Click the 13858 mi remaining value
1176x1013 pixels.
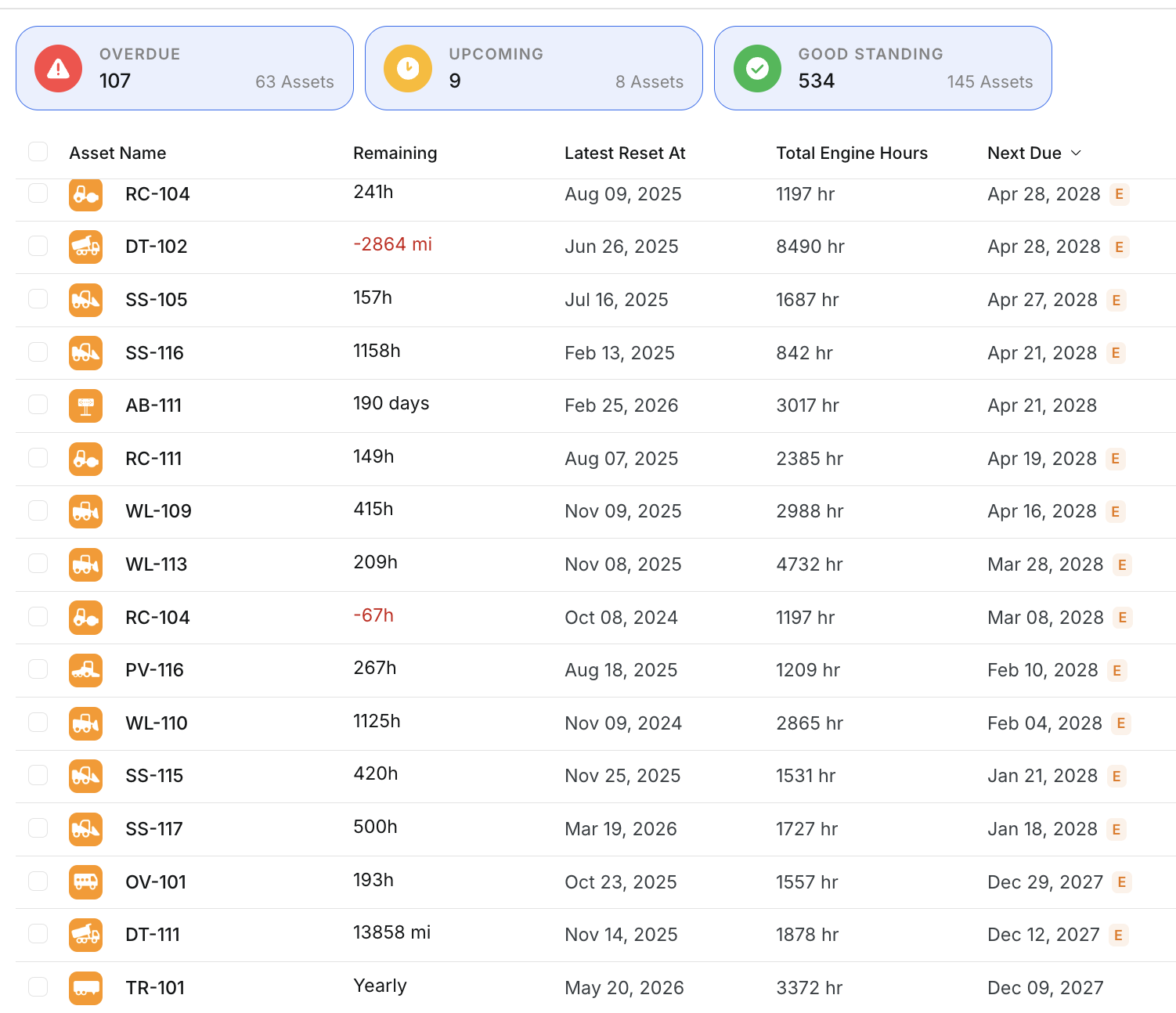[392, 932]
